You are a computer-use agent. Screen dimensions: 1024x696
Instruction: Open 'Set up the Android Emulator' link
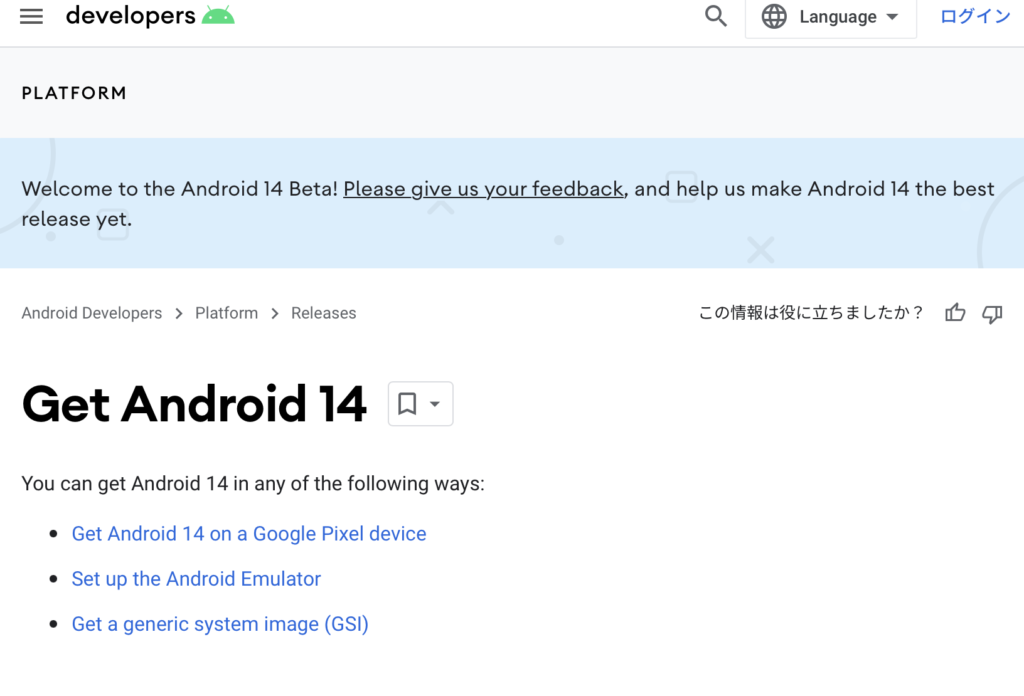coord(196,579)
